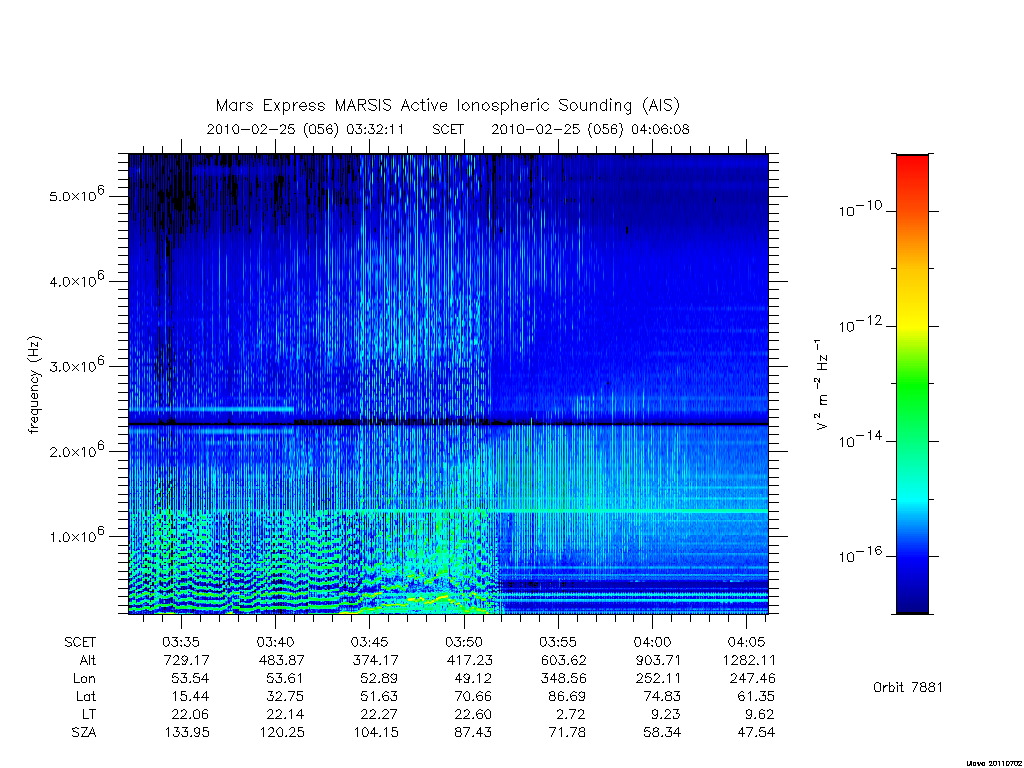Click SZA value '71.78'
This screenshot has width=1024, height=768.
(x=568, y=733)
